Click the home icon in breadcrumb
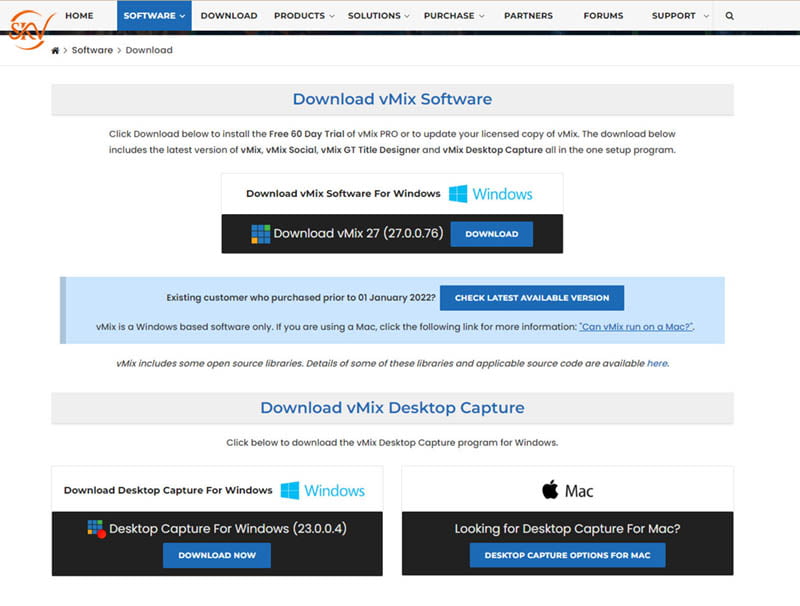Screen dimensions: 800x606 56,50
